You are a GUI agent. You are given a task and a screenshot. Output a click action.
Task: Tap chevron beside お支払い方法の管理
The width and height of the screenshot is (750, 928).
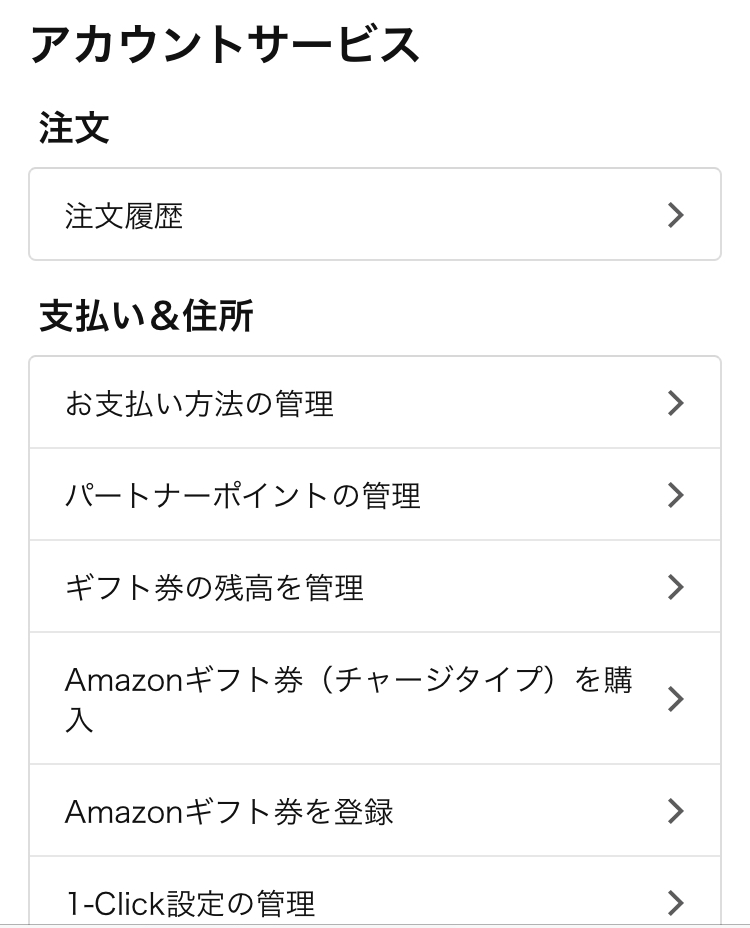pos(675,403)
